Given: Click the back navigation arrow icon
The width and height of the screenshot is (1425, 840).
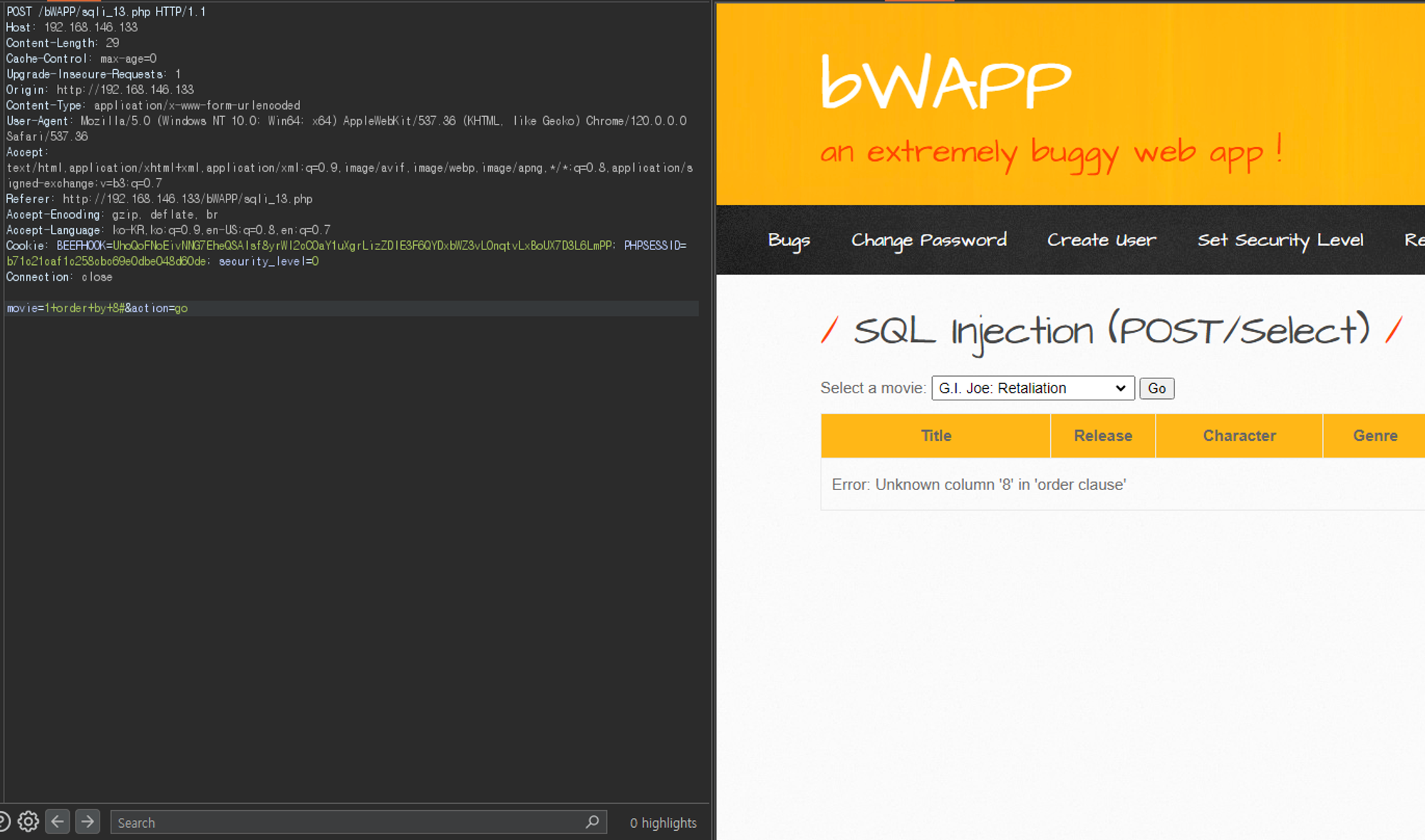Looking at the screenshot, I should tap(56, 822).
